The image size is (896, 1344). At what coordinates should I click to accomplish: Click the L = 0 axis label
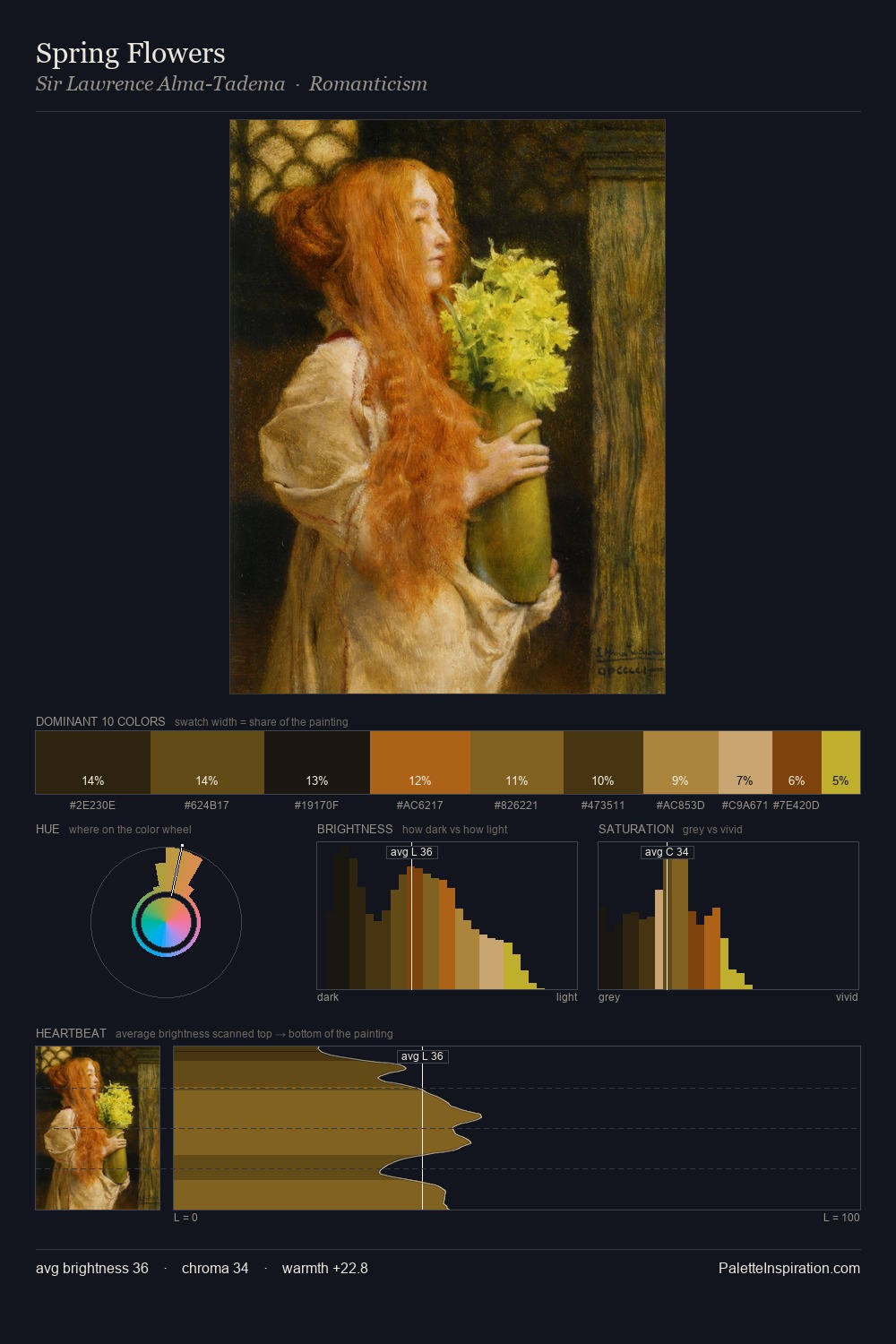point(185,1217)
